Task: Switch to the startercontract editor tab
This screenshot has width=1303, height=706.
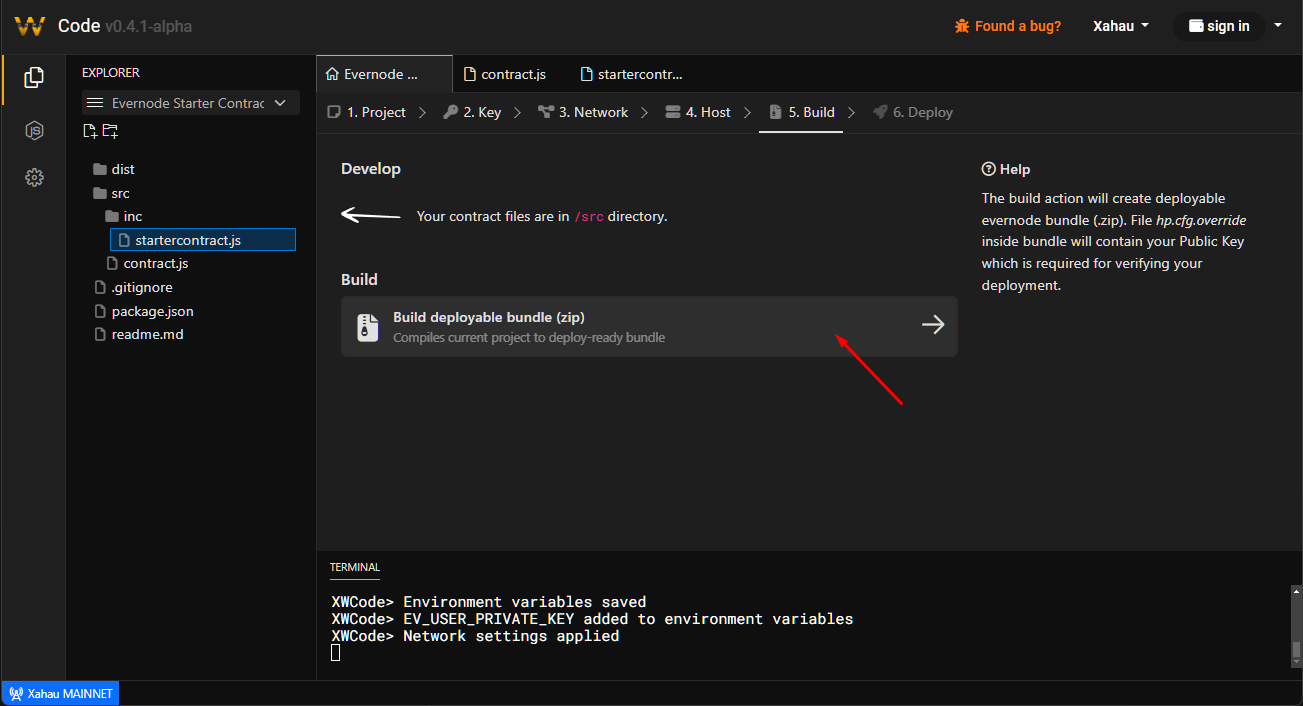Action: 630,74
